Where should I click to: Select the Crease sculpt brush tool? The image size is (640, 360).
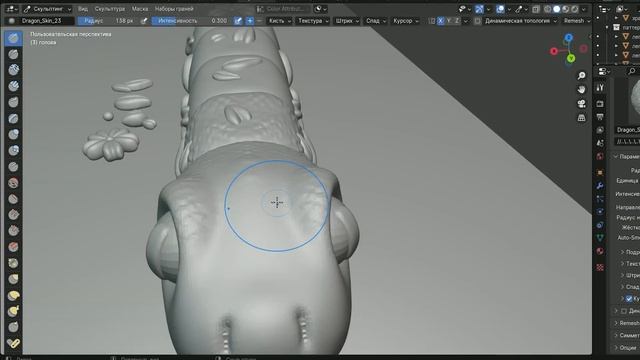click(x=13, y=167)
